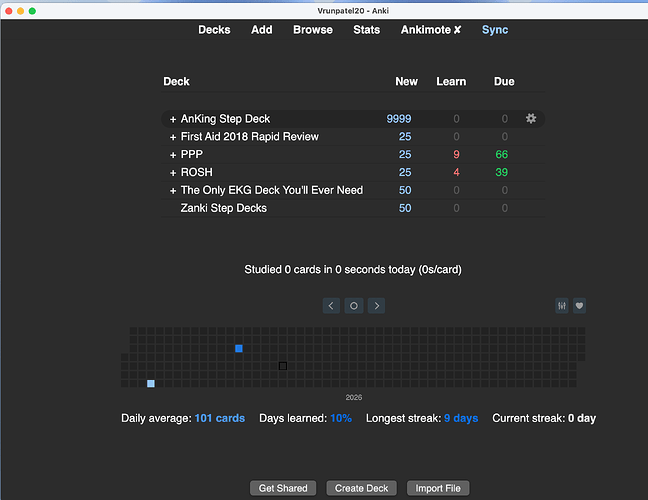Viewport: 648px width, 500px height.
Task: Click ROSH due count 39
Action: tap(502, 172)
